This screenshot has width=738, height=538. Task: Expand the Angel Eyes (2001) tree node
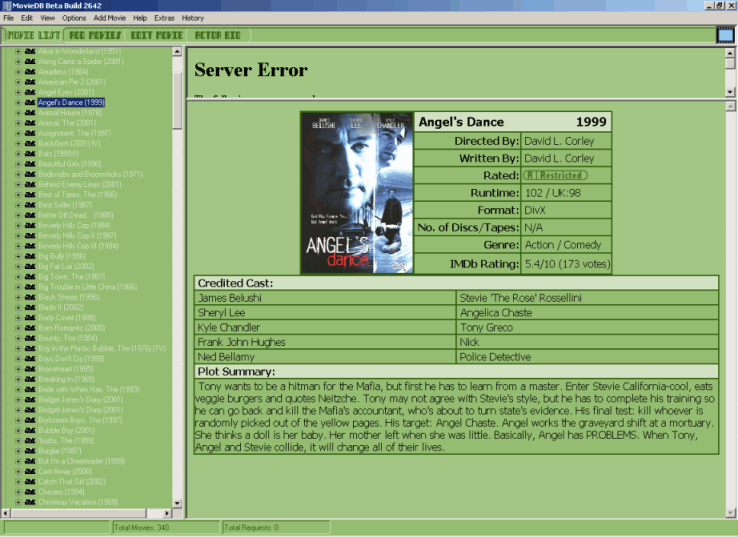18,92
